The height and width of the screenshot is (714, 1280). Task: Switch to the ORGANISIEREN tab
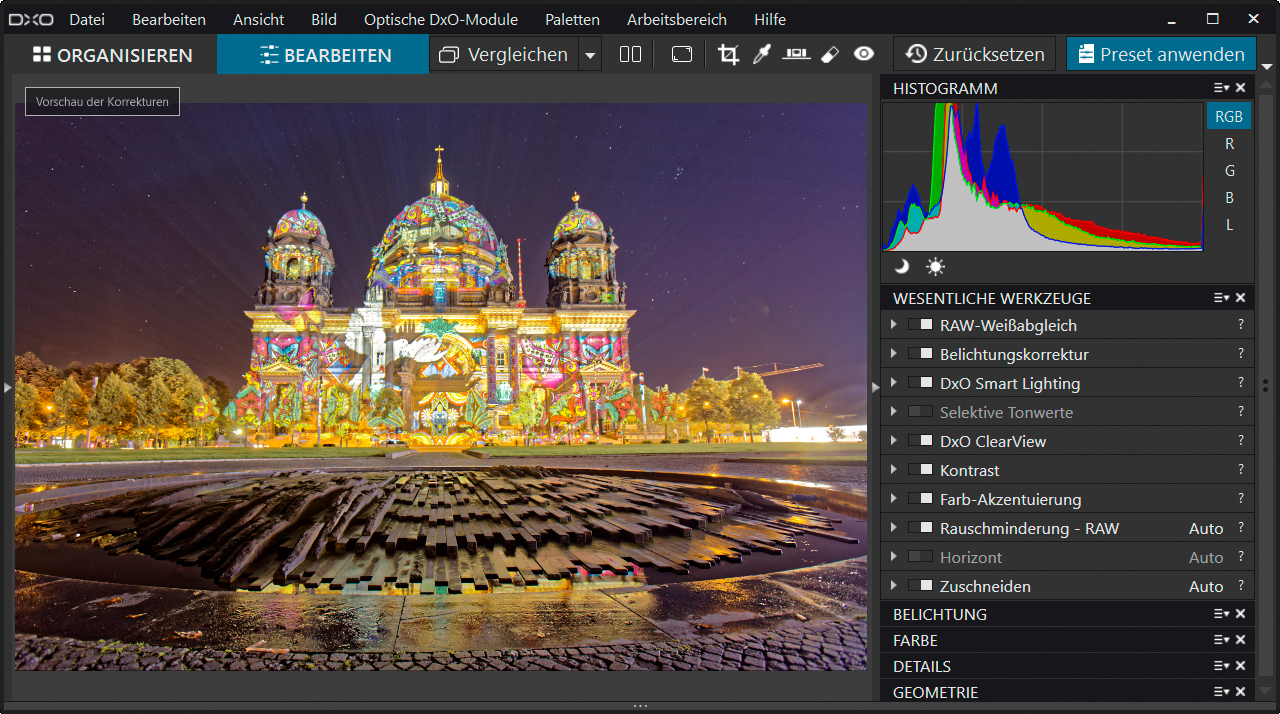coord(112,55)
